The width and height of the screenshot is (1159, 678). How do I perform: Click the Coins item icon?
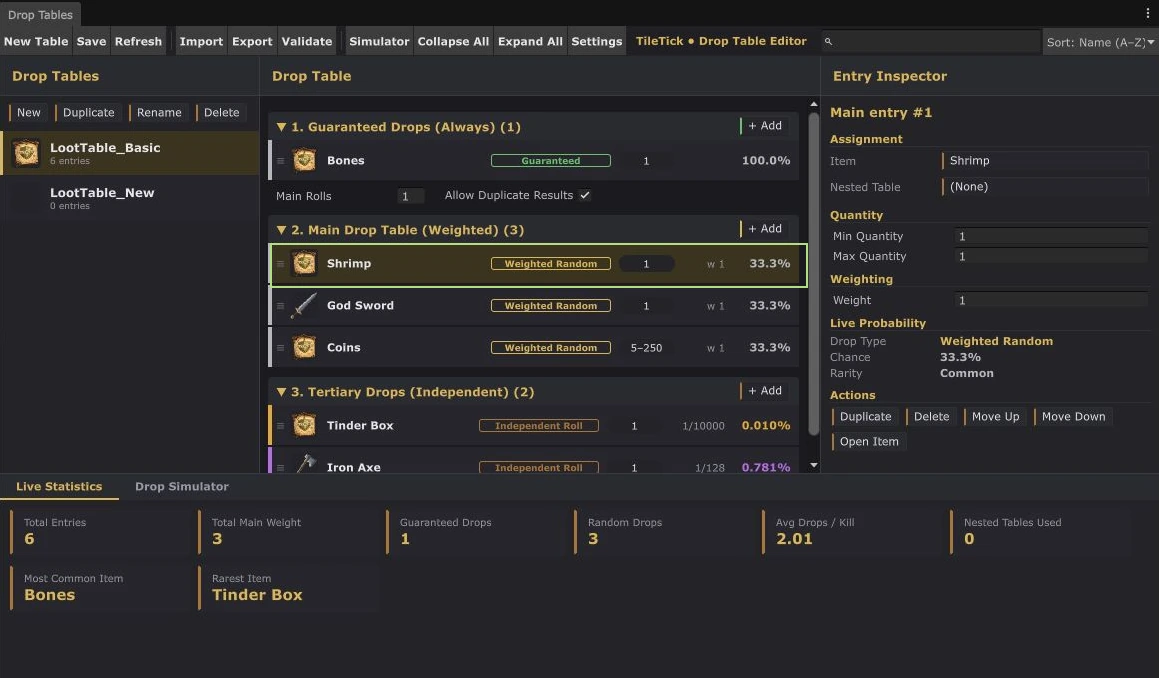(x=304, y=348)
